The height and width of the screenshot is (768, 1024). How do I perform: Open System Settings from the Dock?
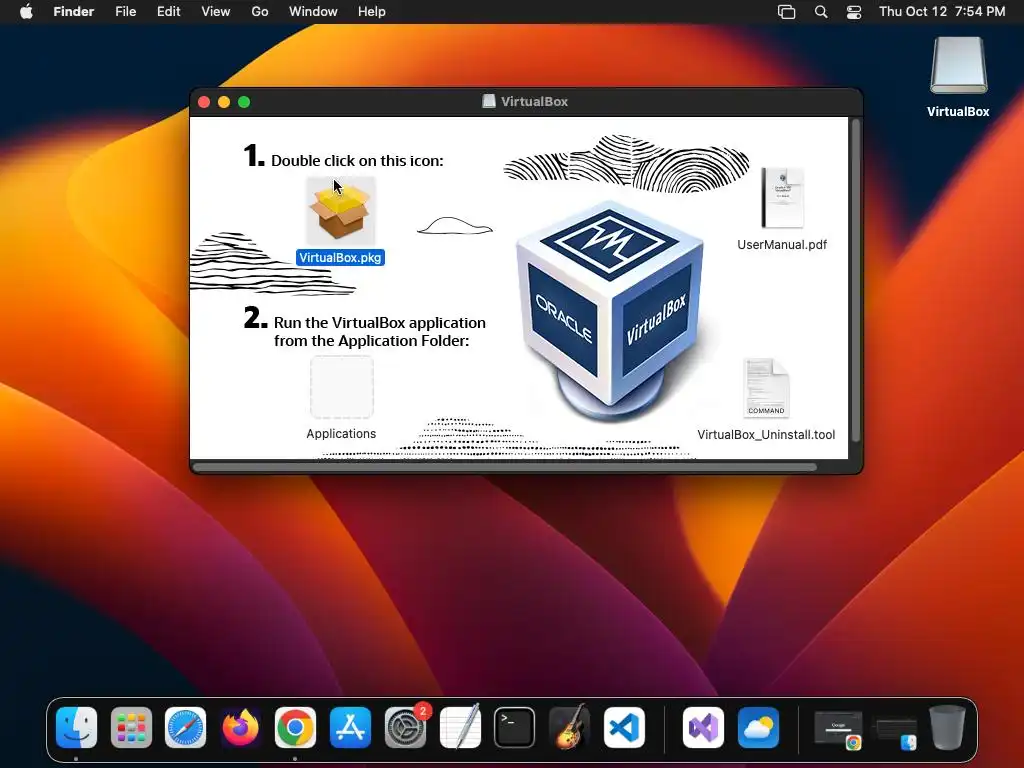click(x=405, y=728)
